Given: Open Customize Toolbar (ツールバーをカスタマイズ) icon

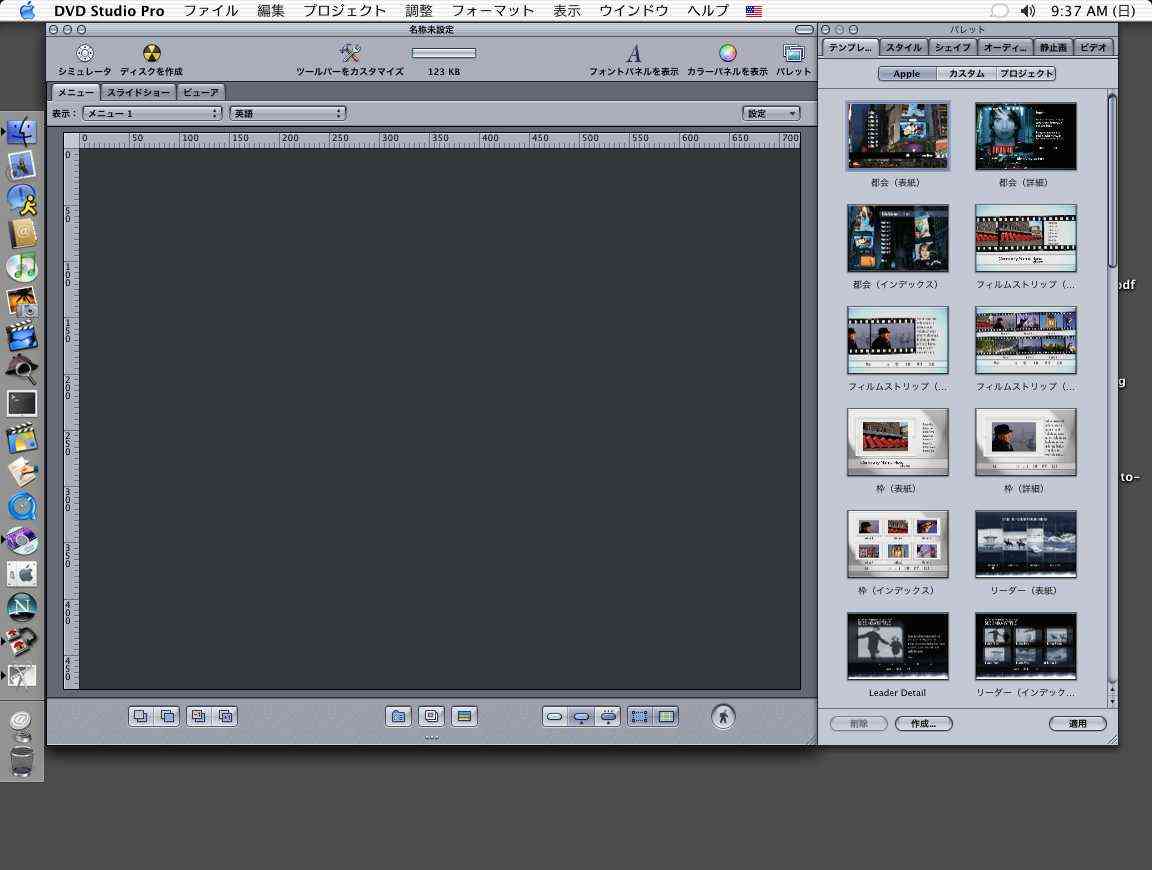Looking at the screenshot, I should [x=350, y=53].
